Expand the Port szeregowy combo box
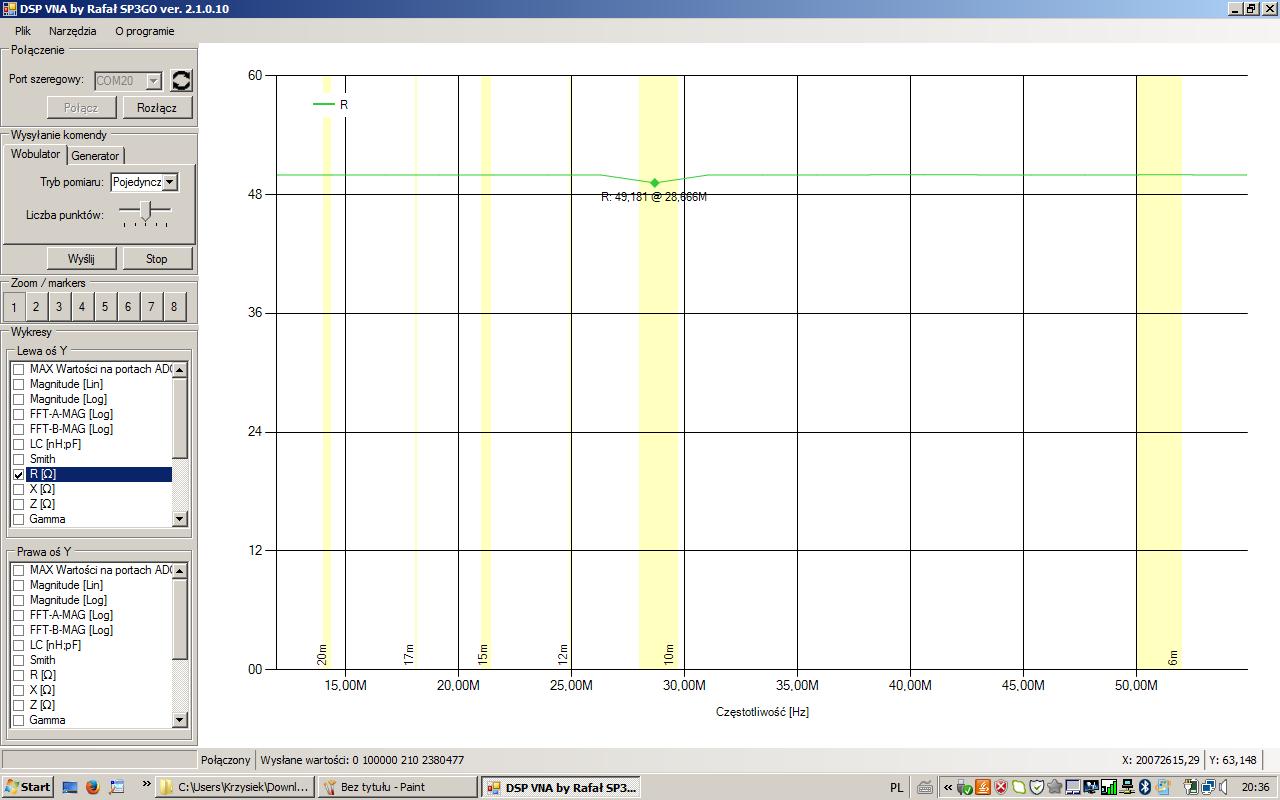The width and height of the screenshot is (1280, 800). (153, 81)
